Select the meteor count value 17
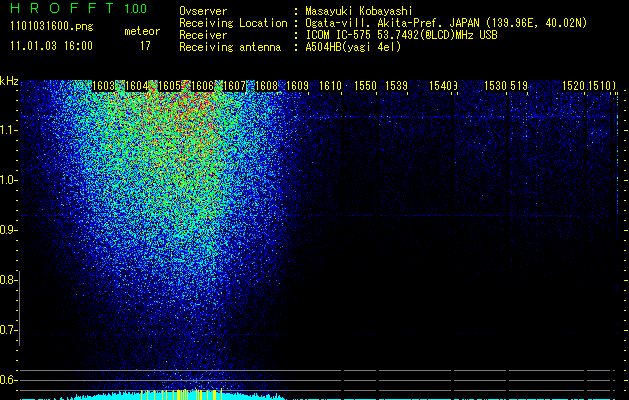Viewport: 629px width, 400px height. click(x=145, y=46)
